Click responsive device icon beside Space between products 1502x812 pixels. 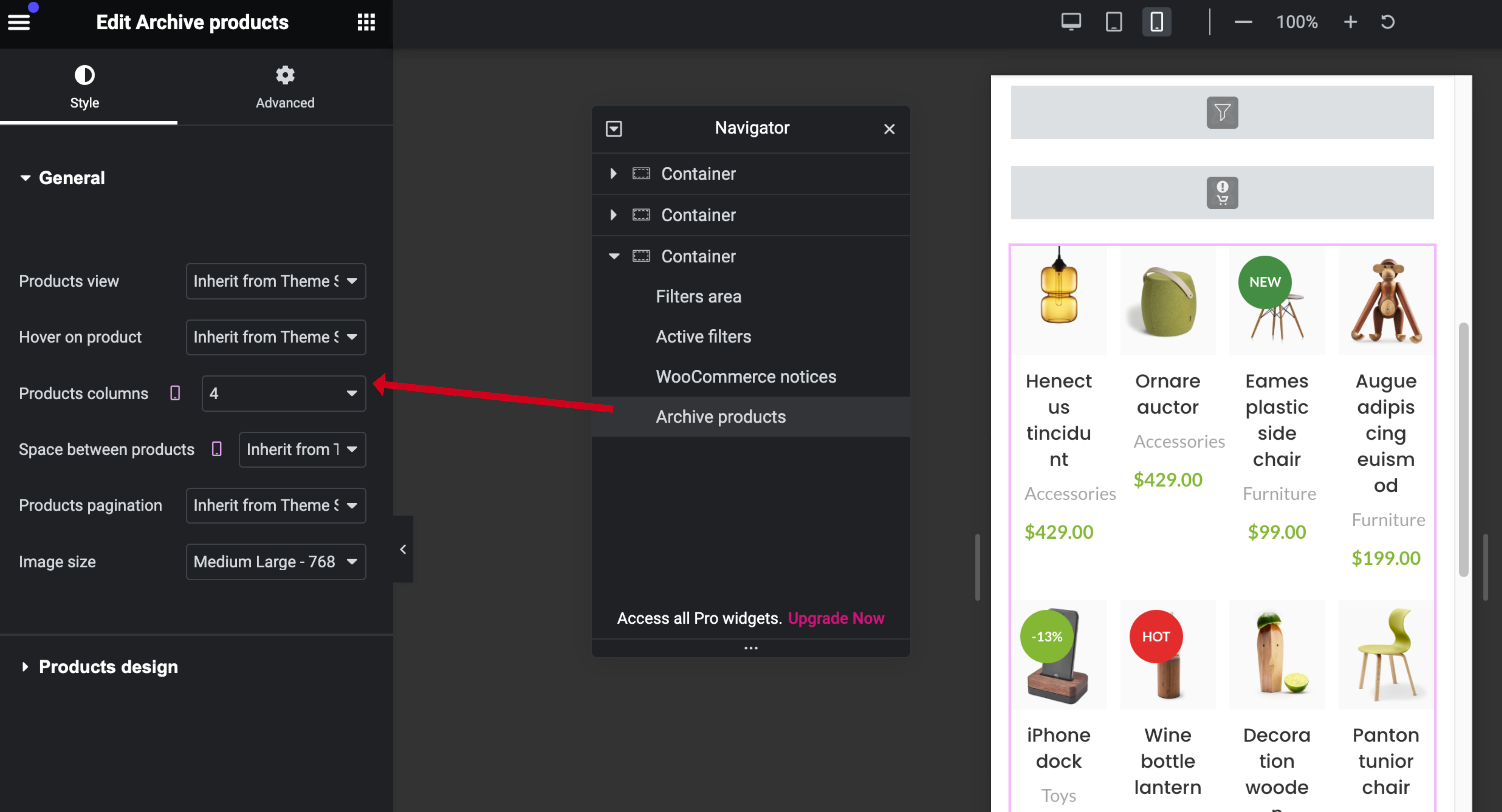coord(217,449)
